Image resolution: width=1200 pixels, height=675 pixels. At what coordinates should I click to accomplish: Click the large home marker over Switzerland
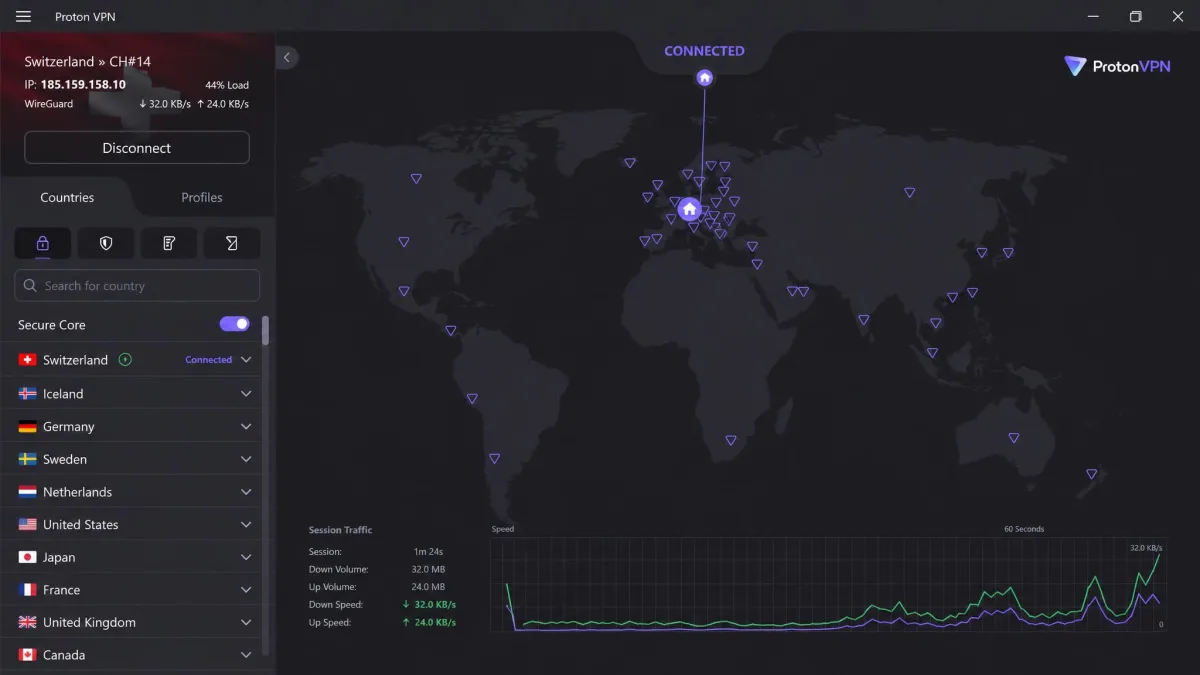coord(689,210)
